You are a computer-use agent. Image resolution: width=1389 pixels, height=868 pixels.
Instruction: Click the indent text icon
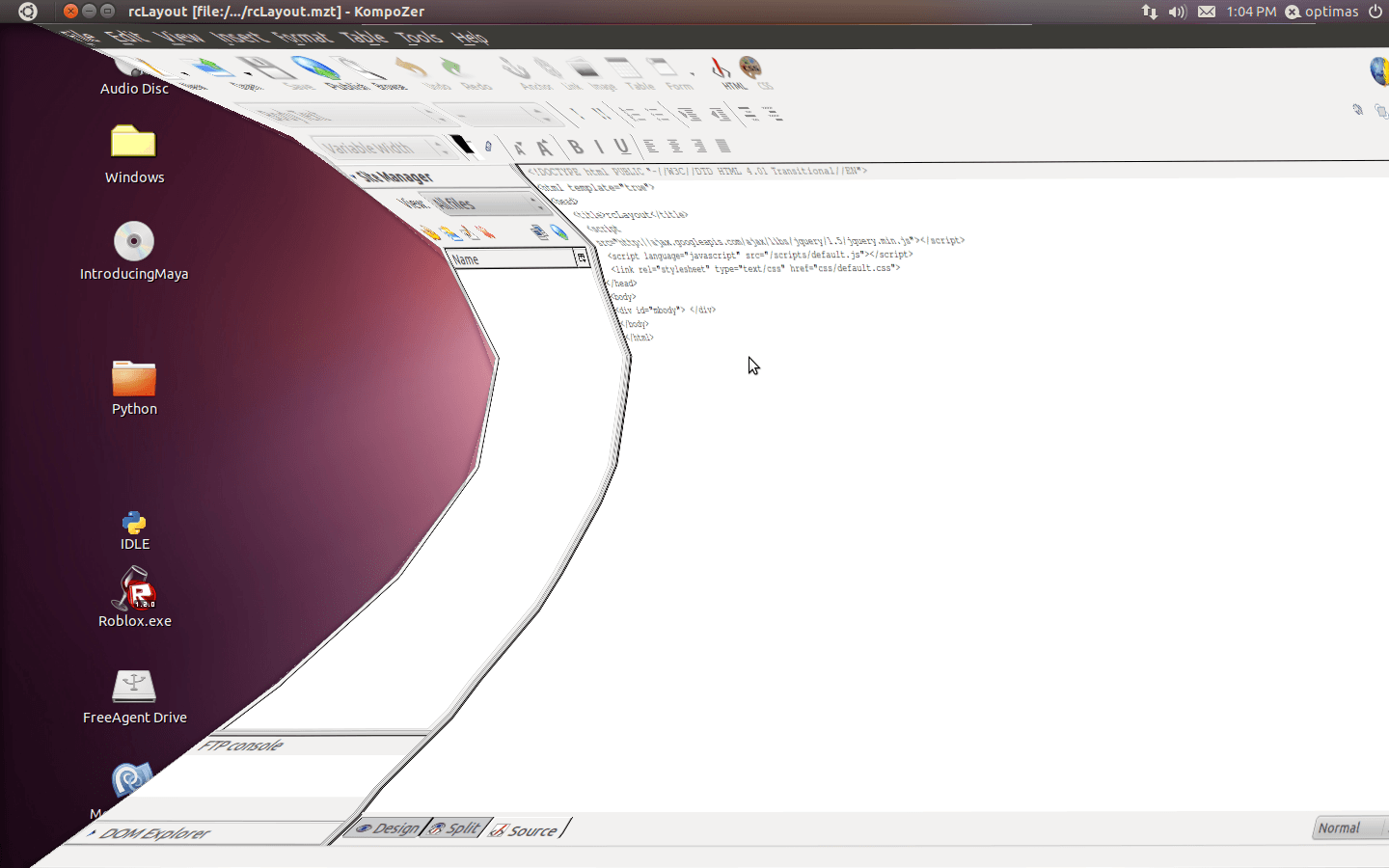coord(721,114)
